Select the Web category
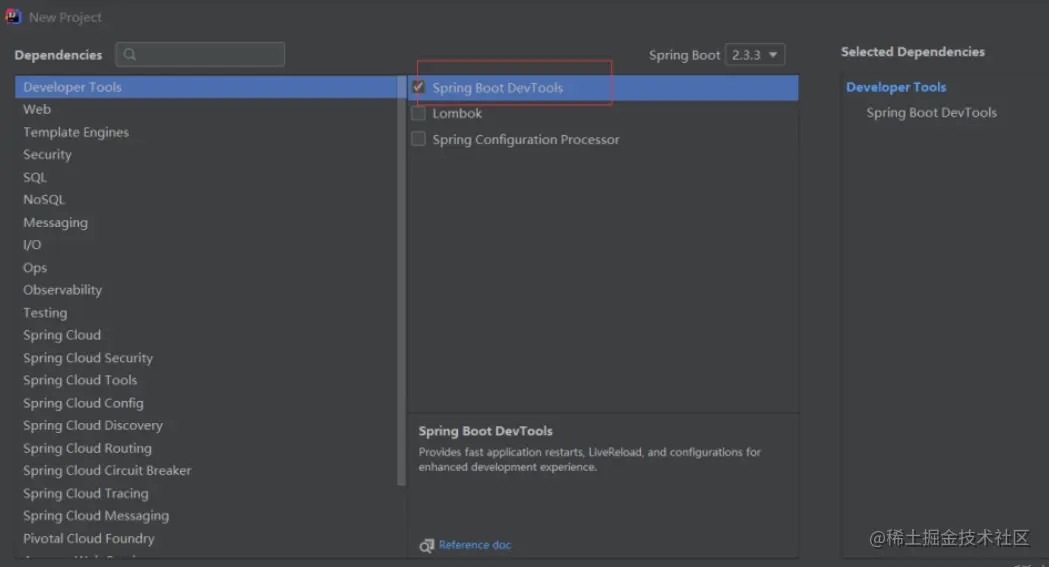The image size is (1049, 567). click(206, 109)
